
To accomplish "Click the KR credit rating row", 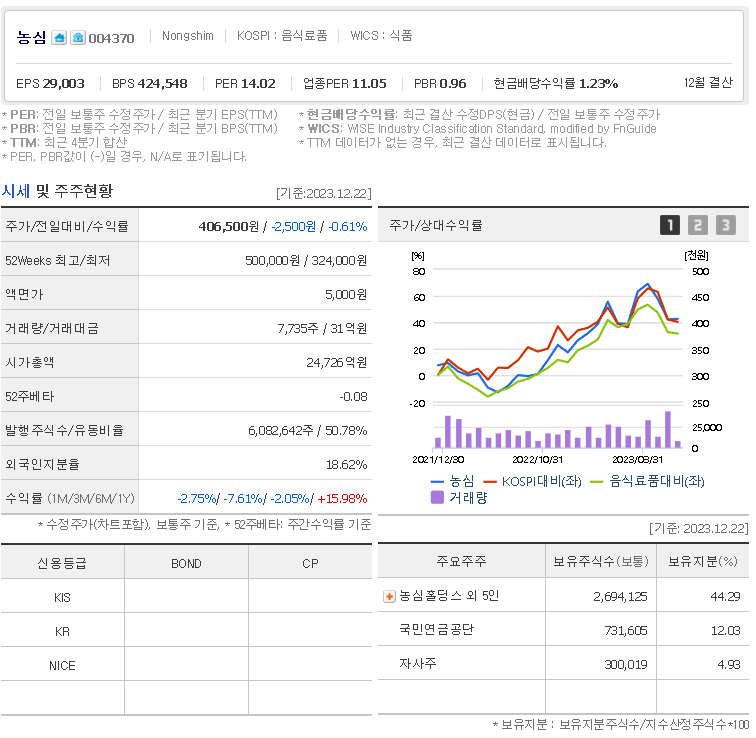I will (x=186, y=631).
